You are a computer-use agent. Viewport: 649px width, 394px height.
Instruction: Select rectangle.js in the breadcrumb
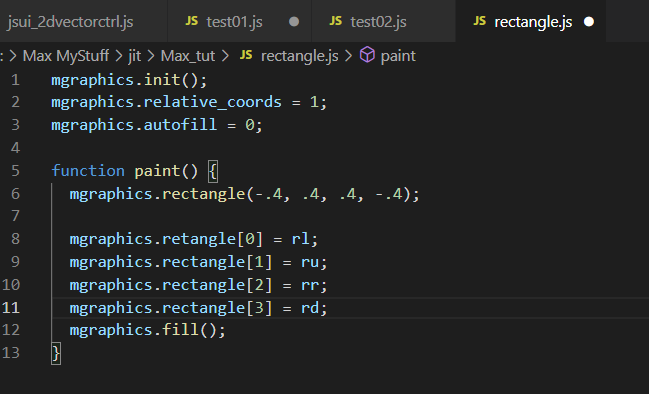(x=300, y=56)
